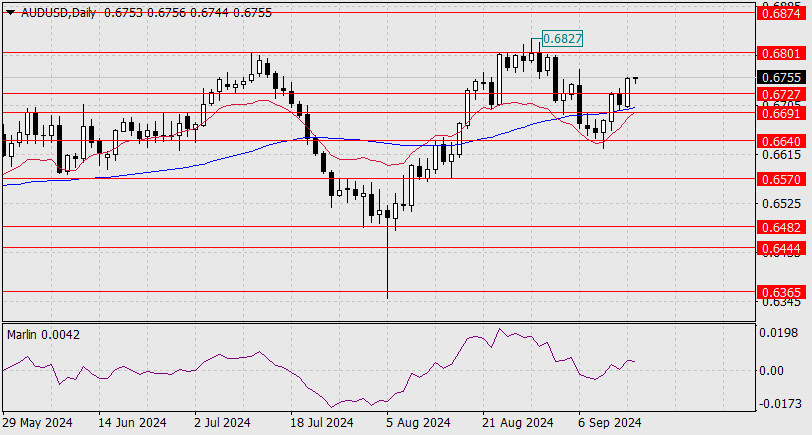Click the 0.6615 price scale value
Viewport: 812px width, 435px height.
click(x=780, y=154)
